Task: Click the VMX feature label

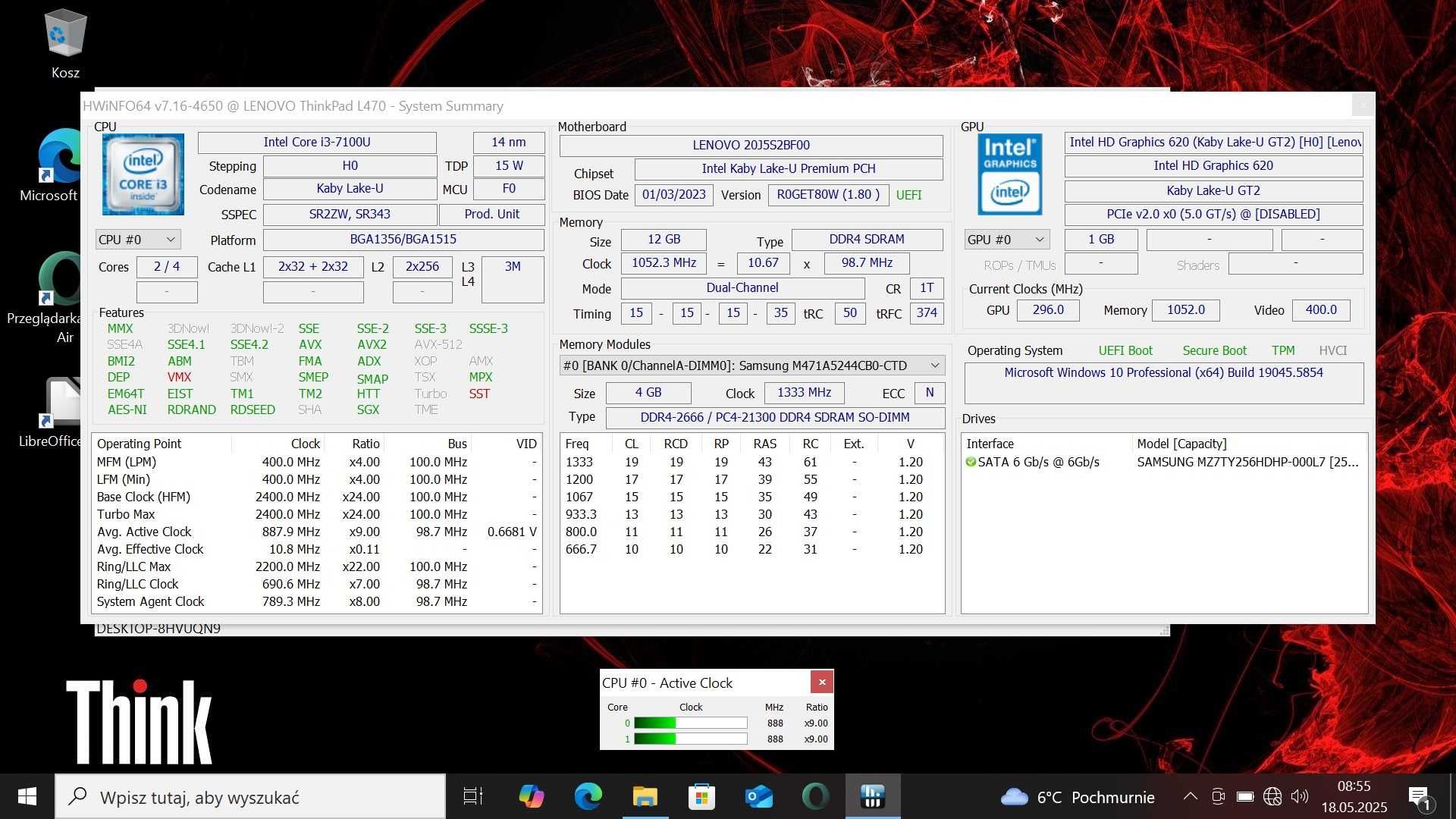Action: (179, 377)
